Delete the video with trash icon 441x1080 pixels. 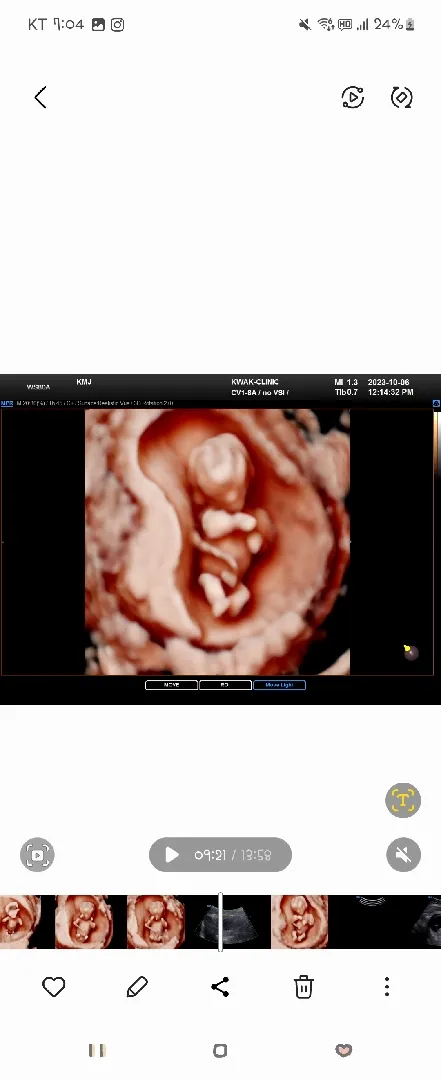304,987
